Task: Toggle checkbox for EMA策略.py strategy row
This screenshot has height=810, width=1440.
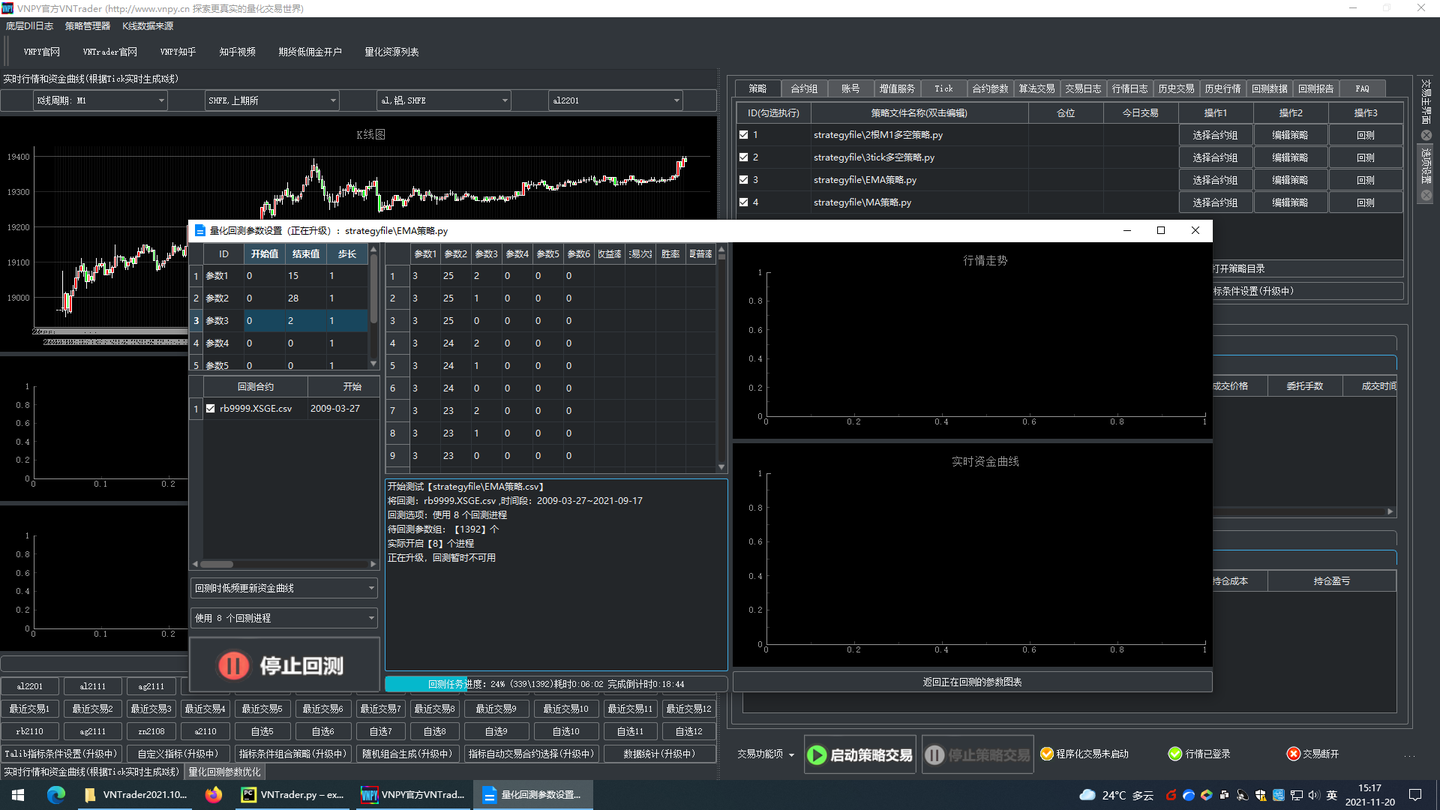Action: coord(743,180)
